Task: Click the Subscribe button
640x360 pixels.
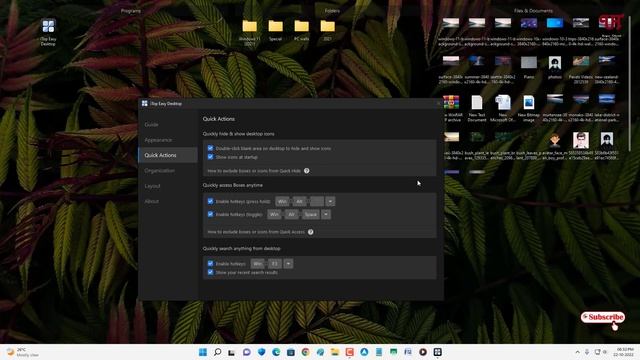Action: 603,317
